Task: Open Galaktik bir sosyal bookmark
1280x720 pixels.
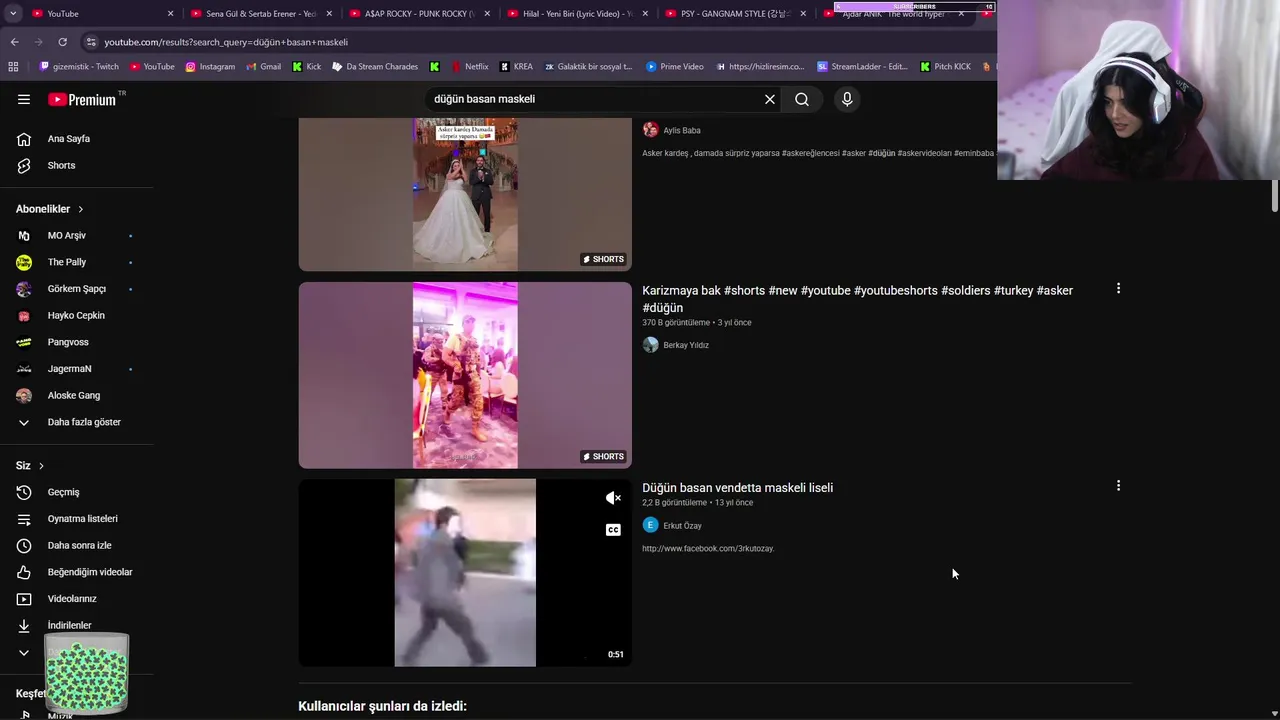Action: click(588, 67)
